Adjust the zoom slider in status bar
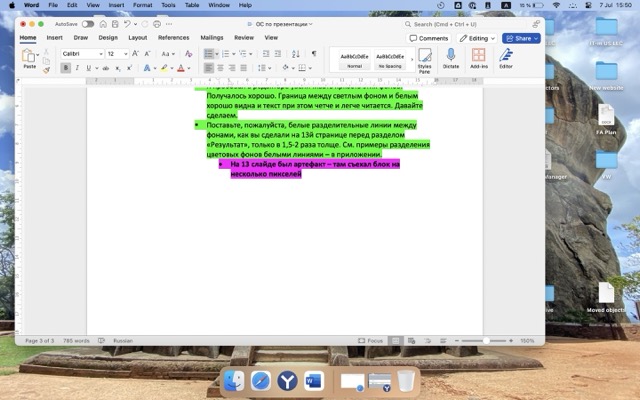The width and height of the screenshot is (640, 400). 487,340
